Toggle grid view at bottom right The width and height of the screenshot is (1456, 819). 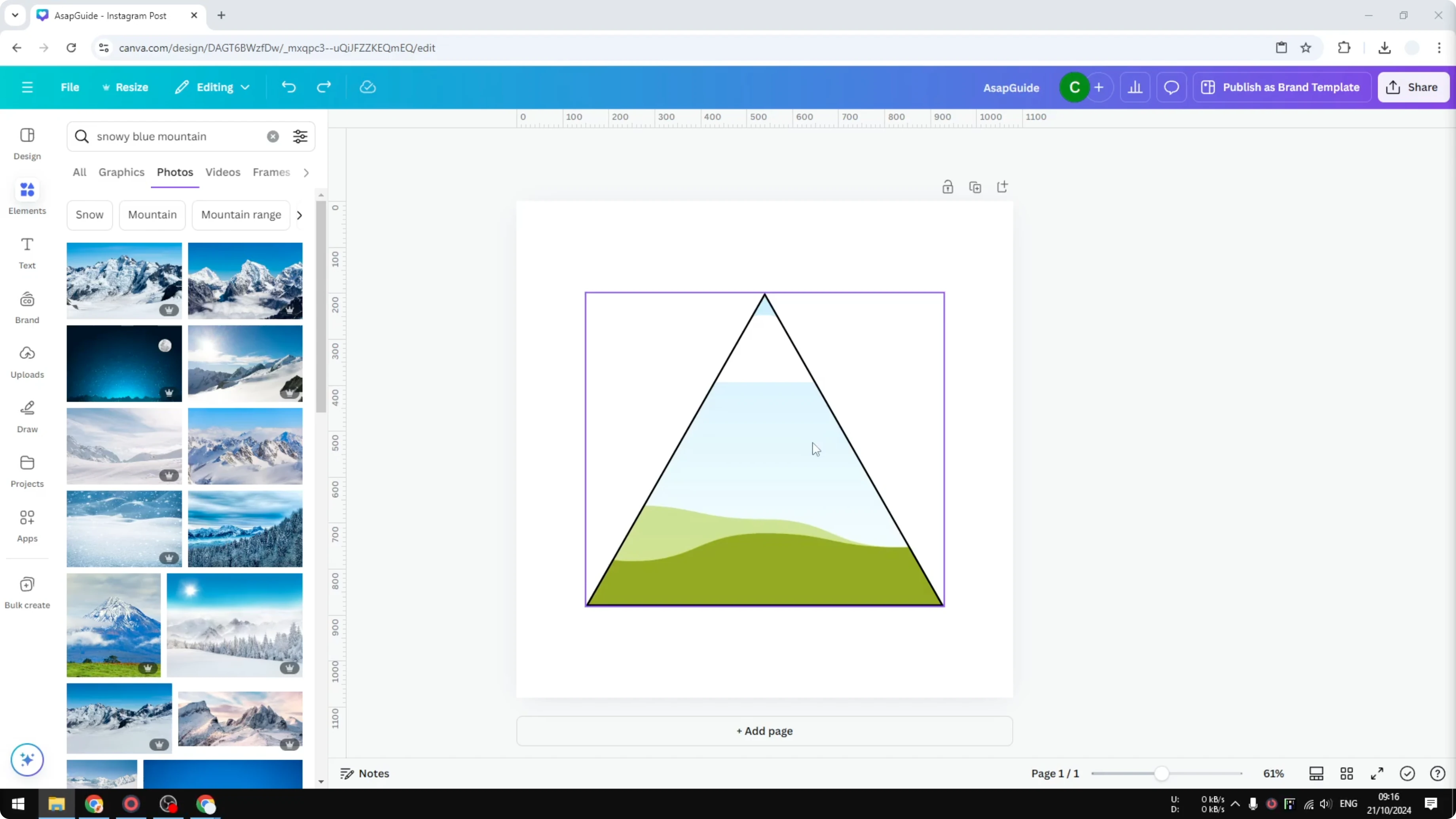tap(1347, 773)
